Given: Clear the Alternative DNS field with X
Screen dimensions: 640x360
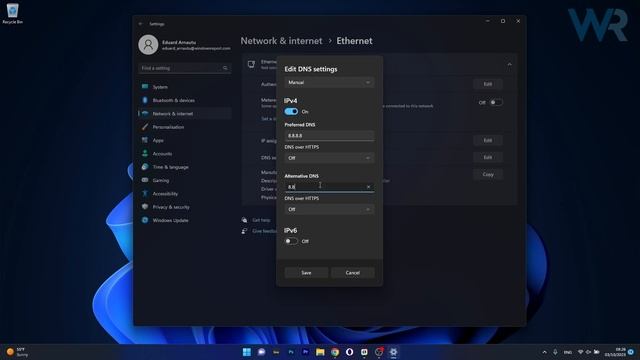Looking at the screenshot, I should coord(368,187).
